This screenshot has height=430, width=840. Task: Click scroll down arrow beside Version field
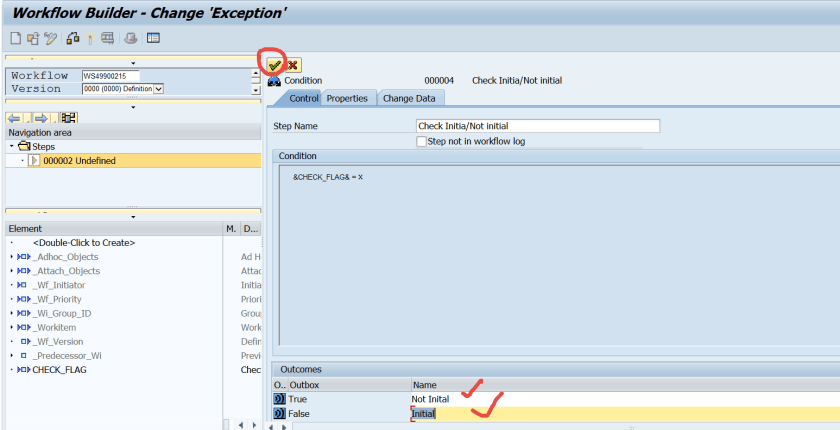coord(256,90)
